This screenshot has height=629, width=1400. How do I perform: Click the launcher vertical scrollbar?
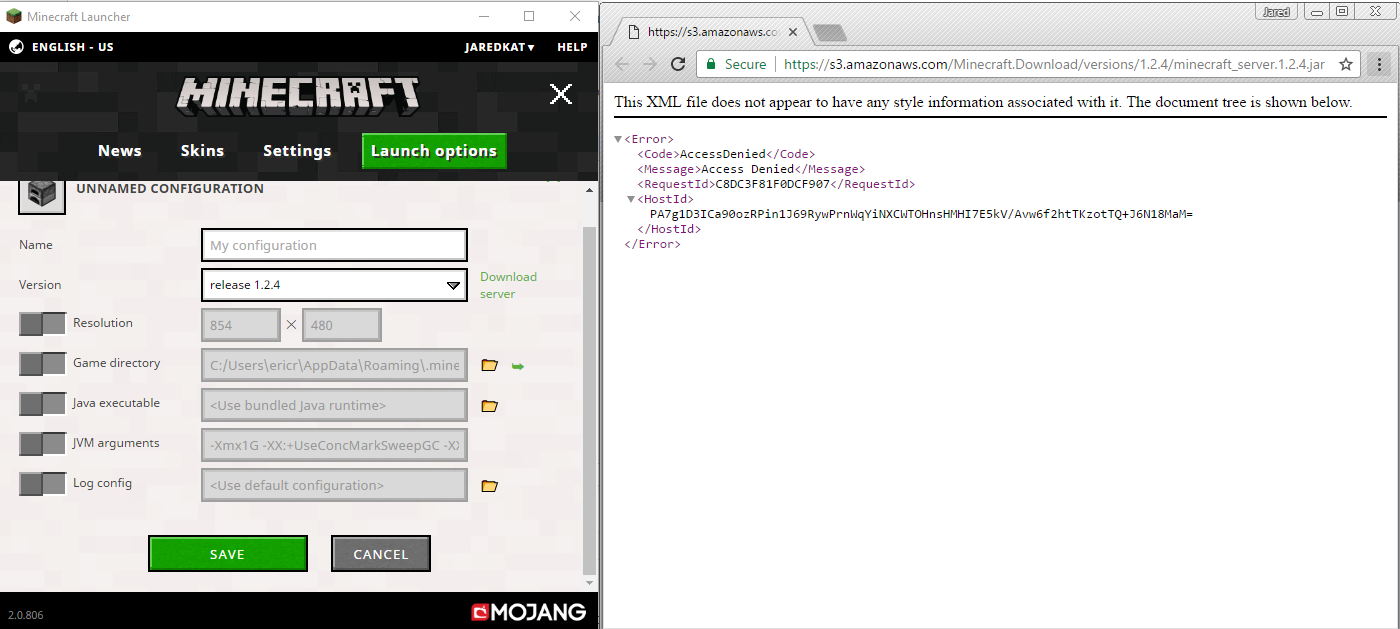[590, 400]
